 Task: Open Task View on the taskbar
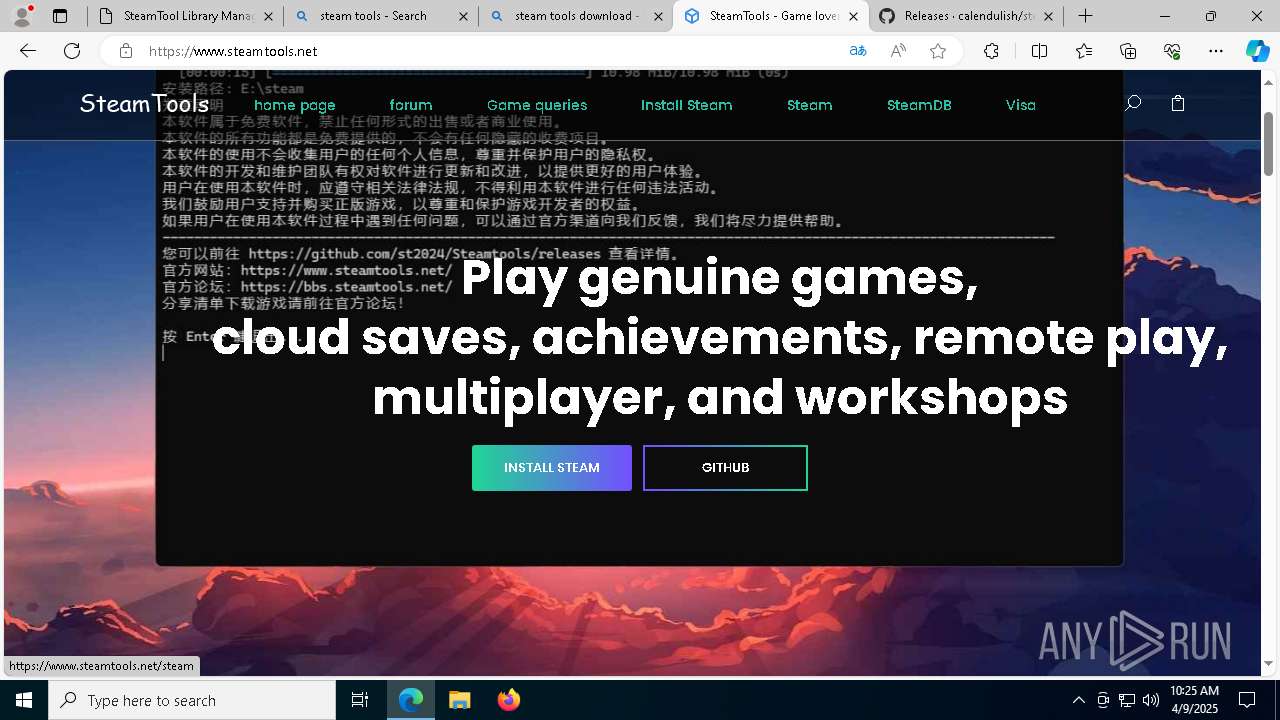pyautogui.click(x=360, y=700)
